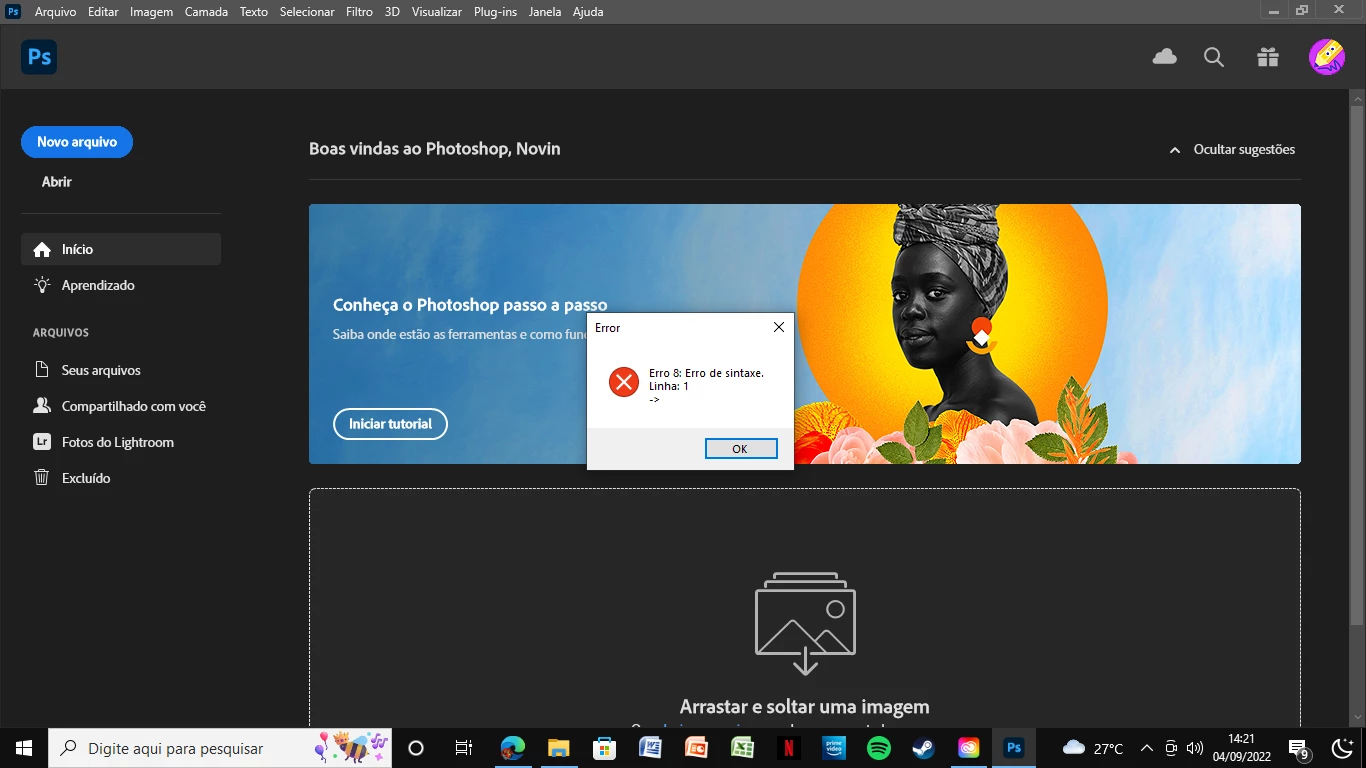Open Netflix from the taskbar
1366x768 pixels.
coord(788,748)
